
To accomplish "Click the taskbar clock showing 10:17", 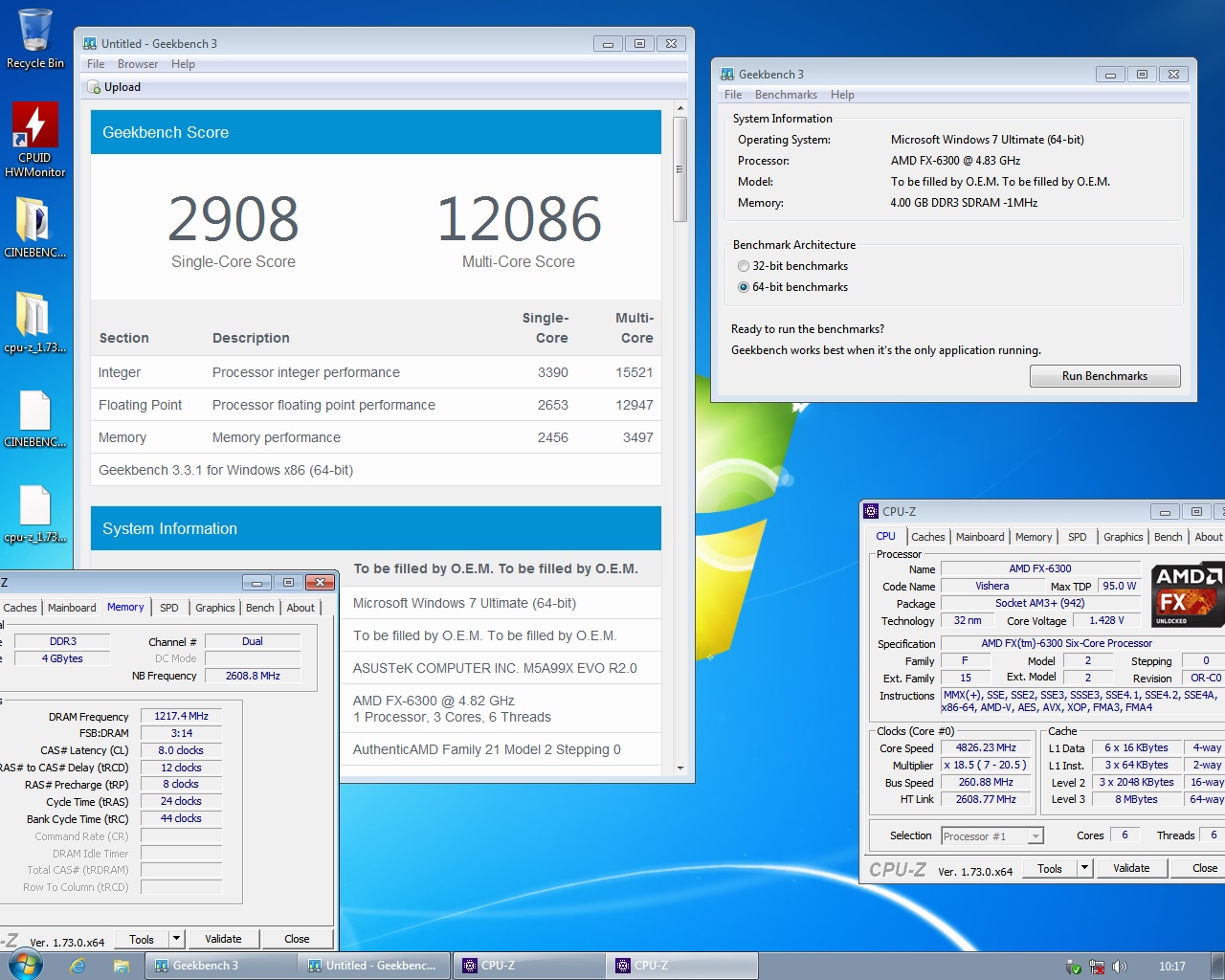I will tap(1171, 967).
